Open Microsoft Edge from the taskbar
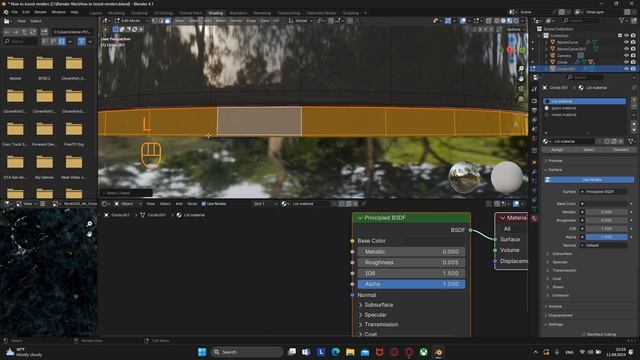 coord(336,352)
